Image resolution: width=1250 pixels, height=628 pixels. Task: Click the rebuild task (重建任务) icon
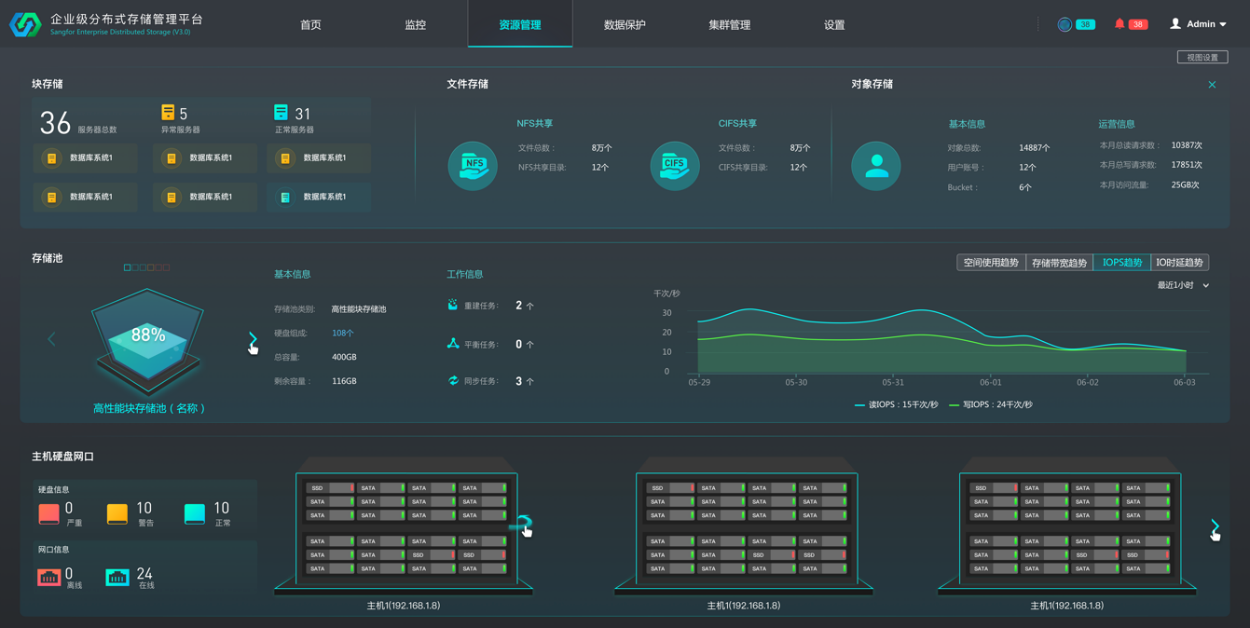coord(453,305)
